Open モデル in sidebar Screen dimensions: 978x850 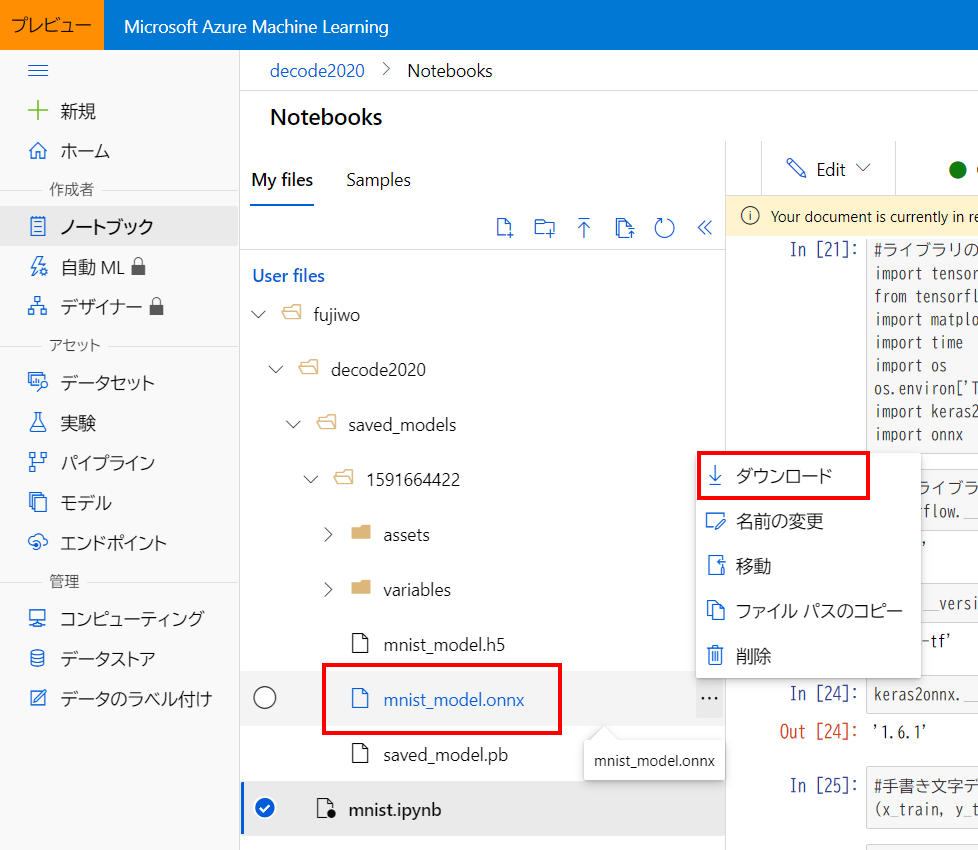(x=70, y=503)
